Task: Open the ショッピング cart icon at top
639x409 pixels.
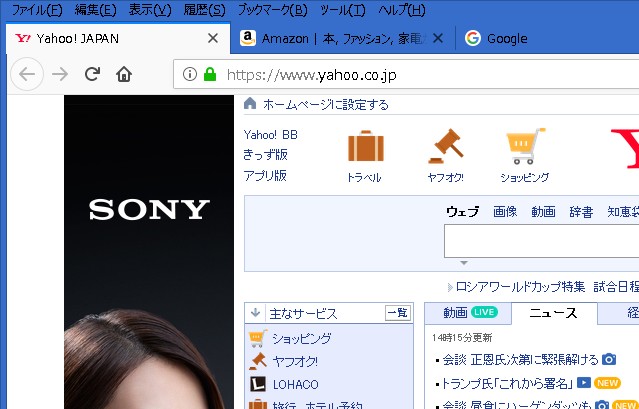Action: pyautogui.click(x=525, y=146)
